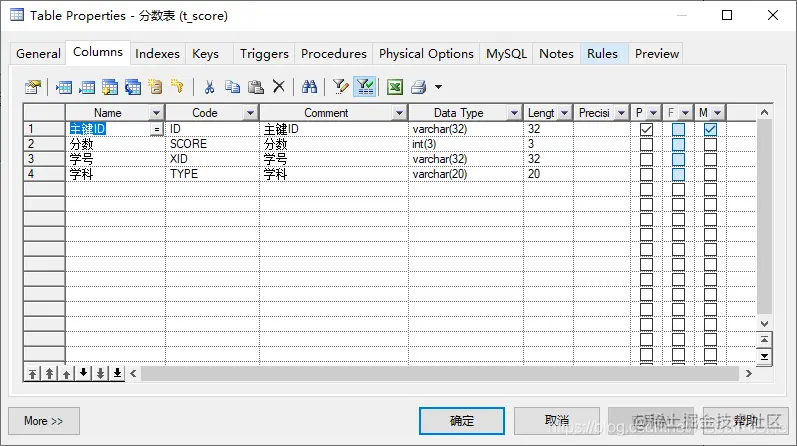The height and width of the screenshot is (446, 797).
Task: Click the ellipsis button in 主键ID name cell
Action: [x=157, y=130]
